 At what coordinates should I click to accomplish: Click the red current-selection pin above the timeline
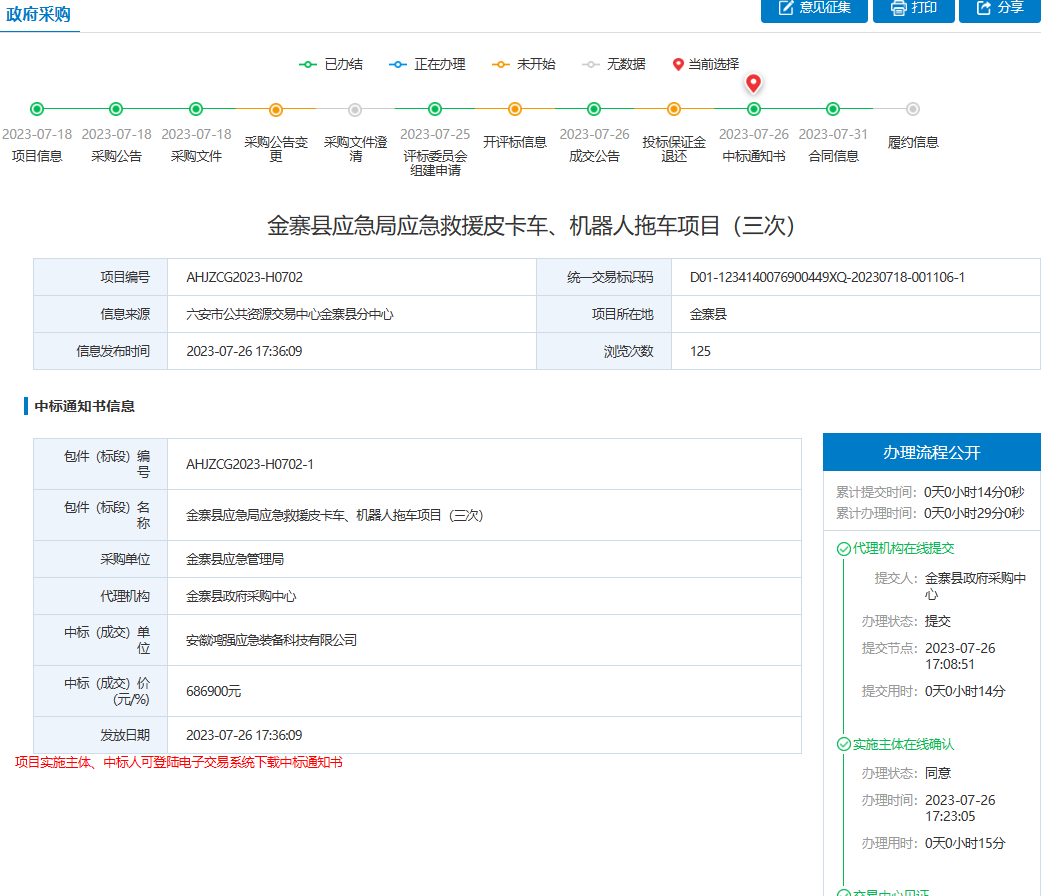coord(753,83)
